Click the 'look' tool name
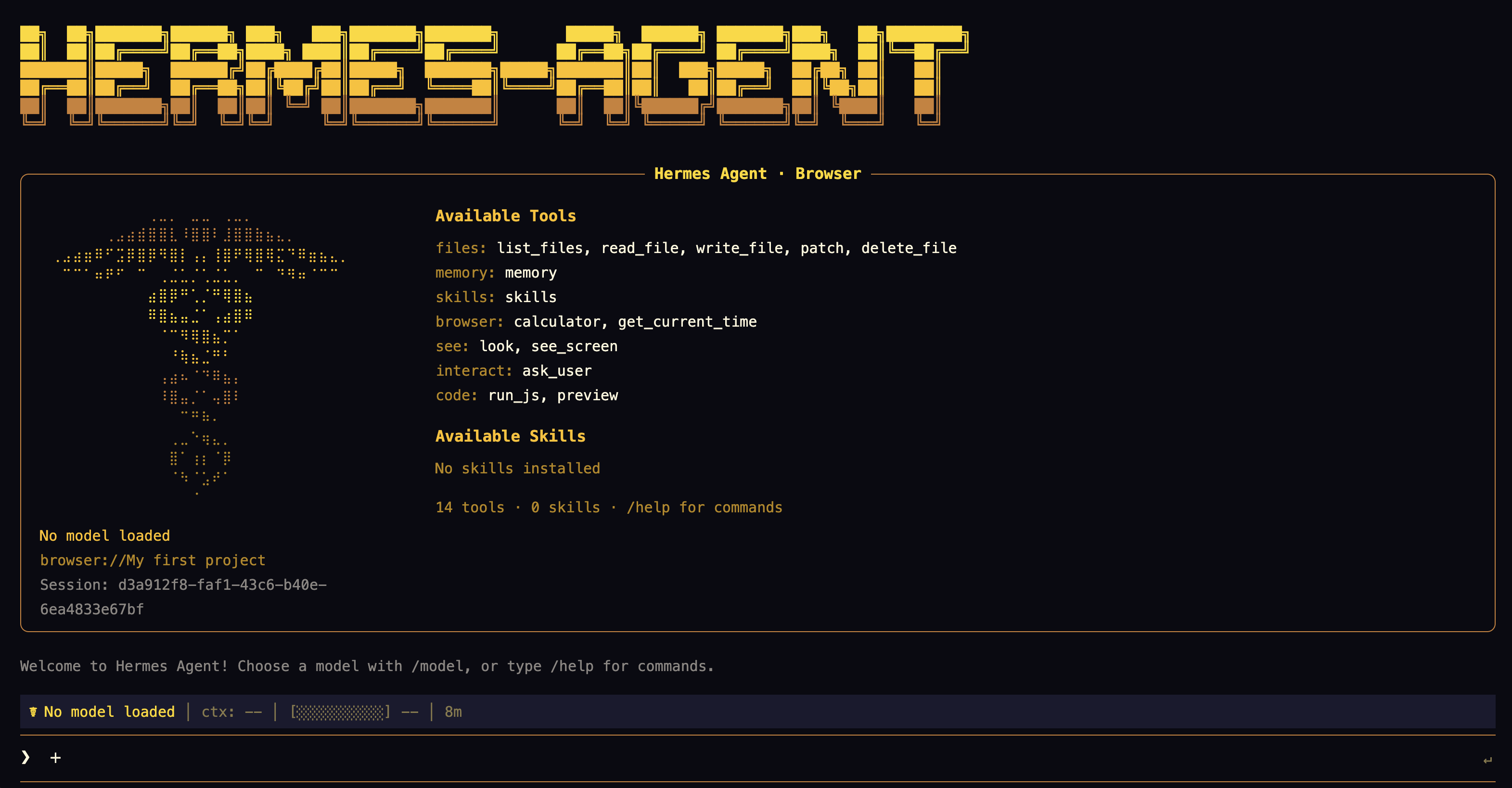 point(497,346)
